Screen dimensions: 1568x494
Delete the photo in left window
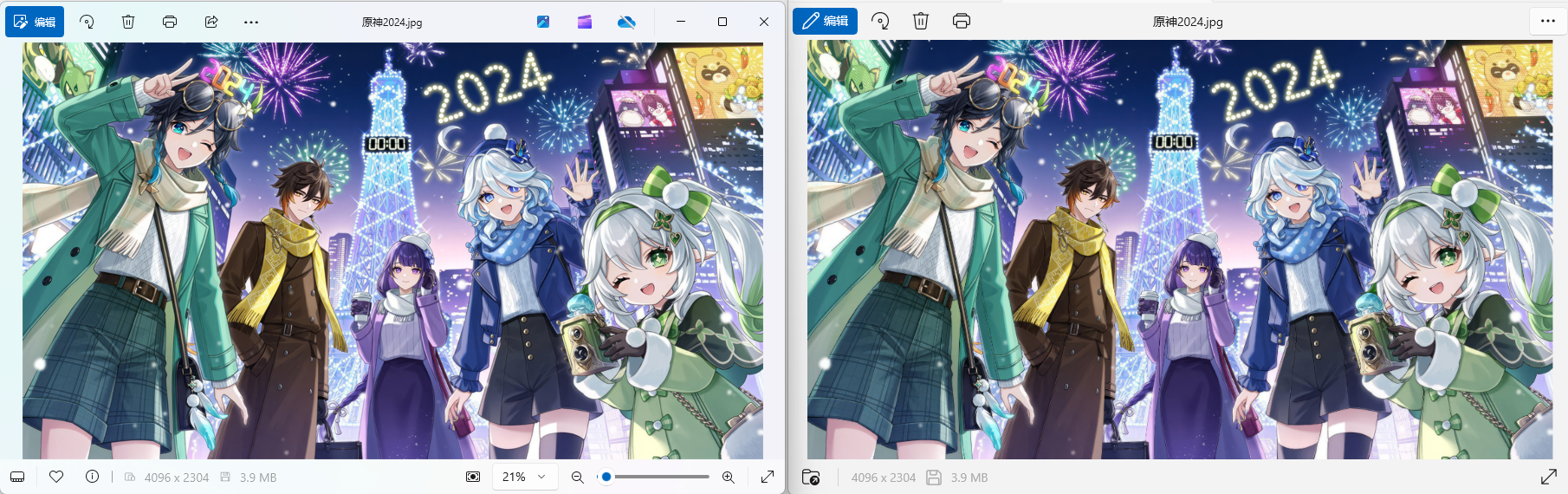128,22
